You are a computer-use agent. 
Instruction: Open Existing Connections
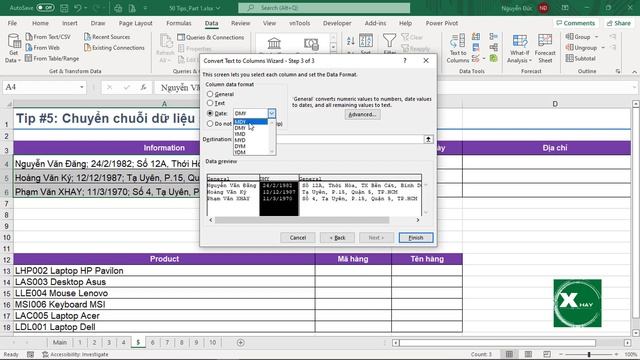pyautogui.click(x=114, y=48)
